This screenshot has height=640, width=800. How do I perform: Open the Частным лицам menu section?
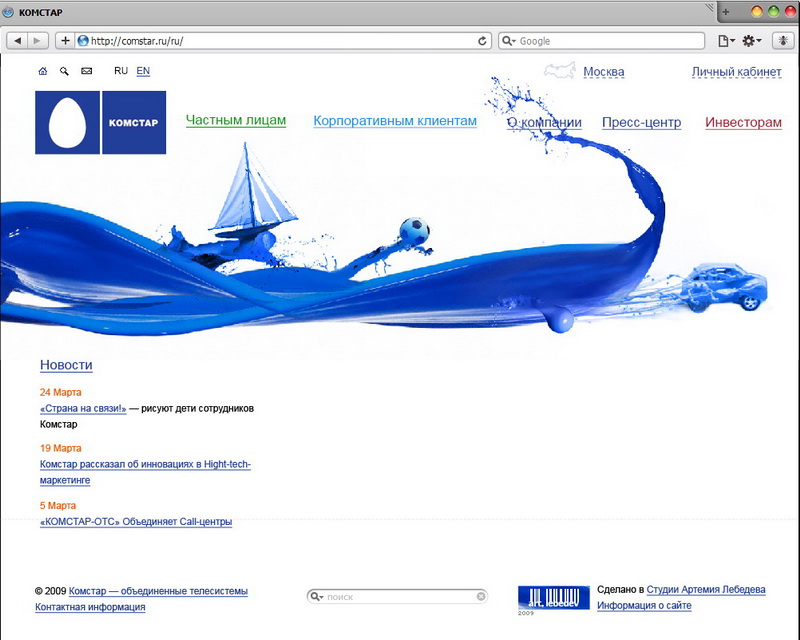(x=236, y=121)
